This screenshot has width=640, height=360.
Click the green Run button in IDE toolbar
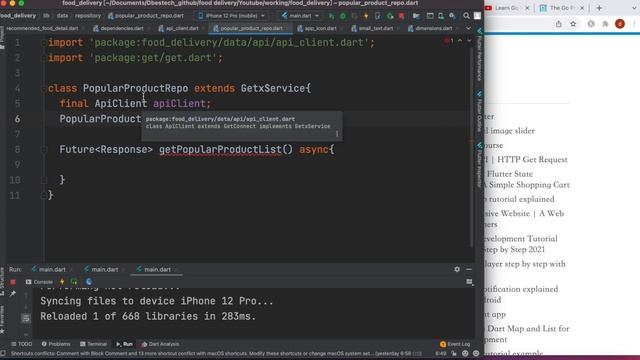331,16
